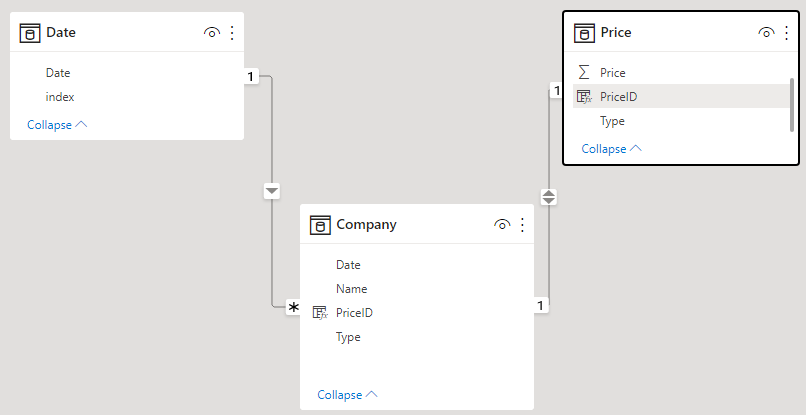Image resolution: width=806 pixels, height=415 pixels.
Task: Click calculated column icon in Price table
Action: coord(584,97)
